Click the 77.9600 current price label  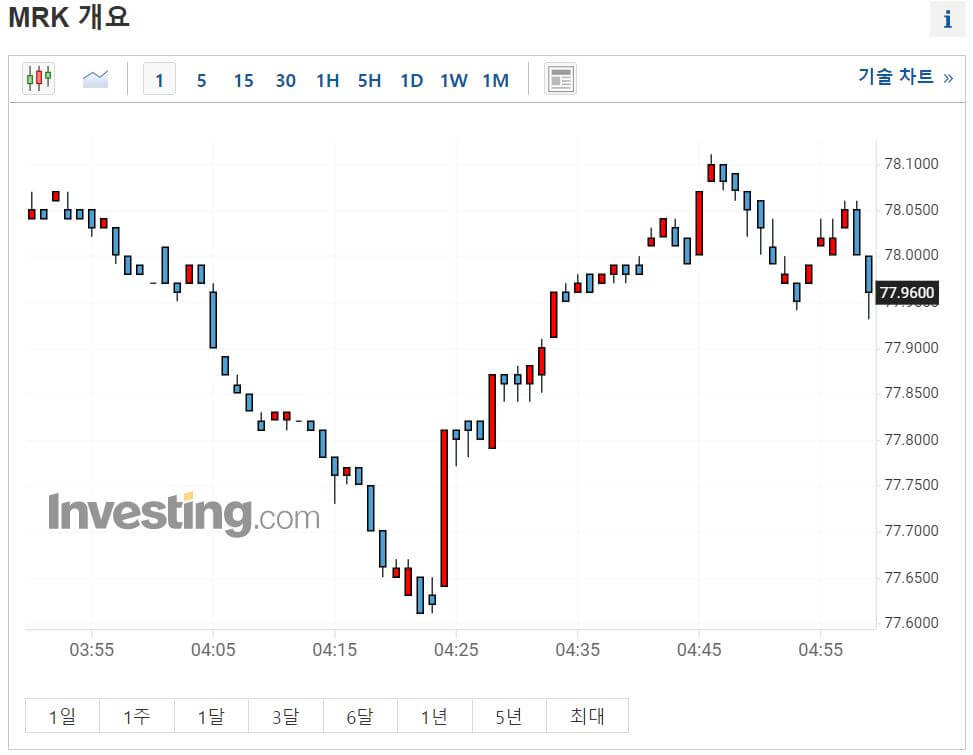coord(907,292)
